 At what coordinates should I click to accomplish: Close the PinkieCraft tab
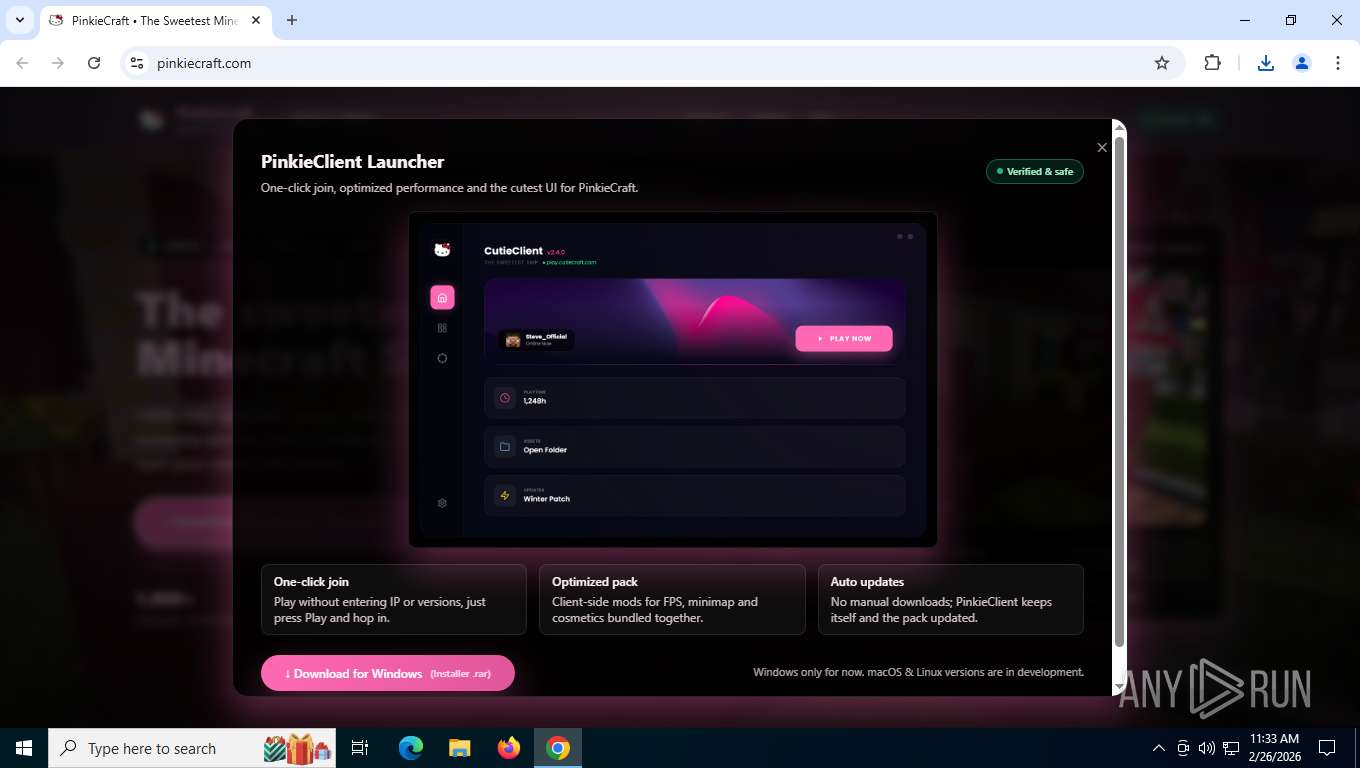[256, 20]
